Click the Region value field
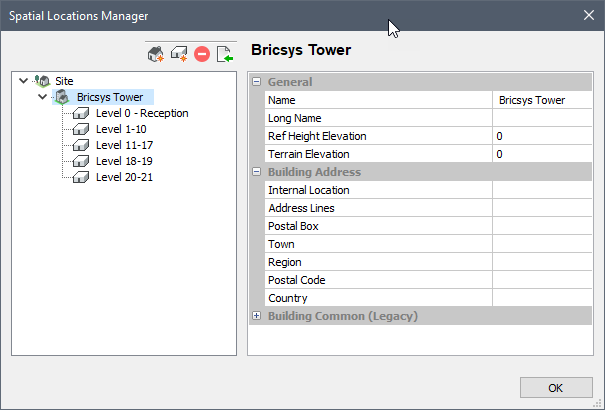605x410 pixels. pos(542,262)
